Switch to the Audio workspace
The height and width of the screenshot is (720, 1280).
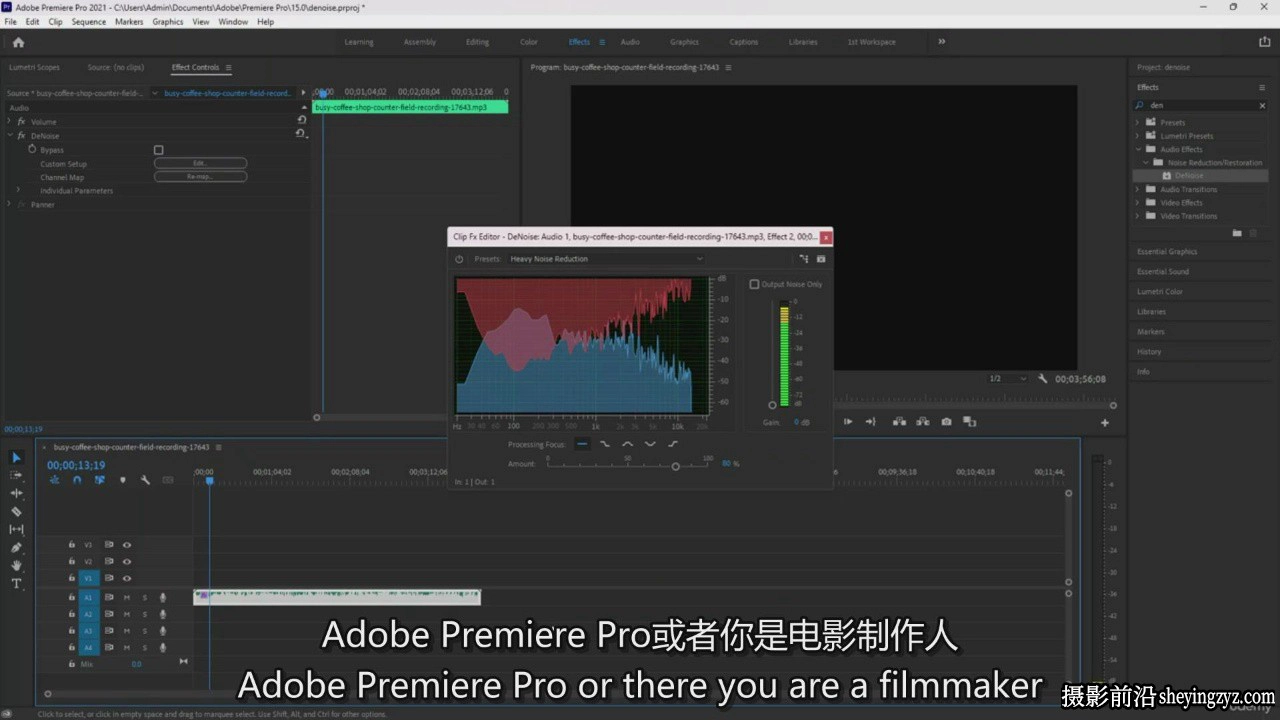630,42
